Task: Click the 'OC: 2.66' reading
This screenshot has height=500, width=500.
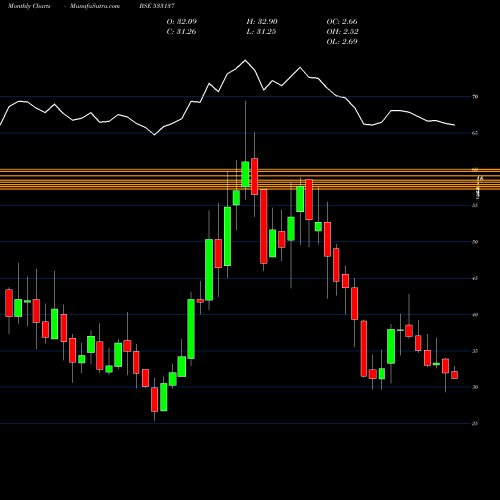Action: (x=342, y=22)
